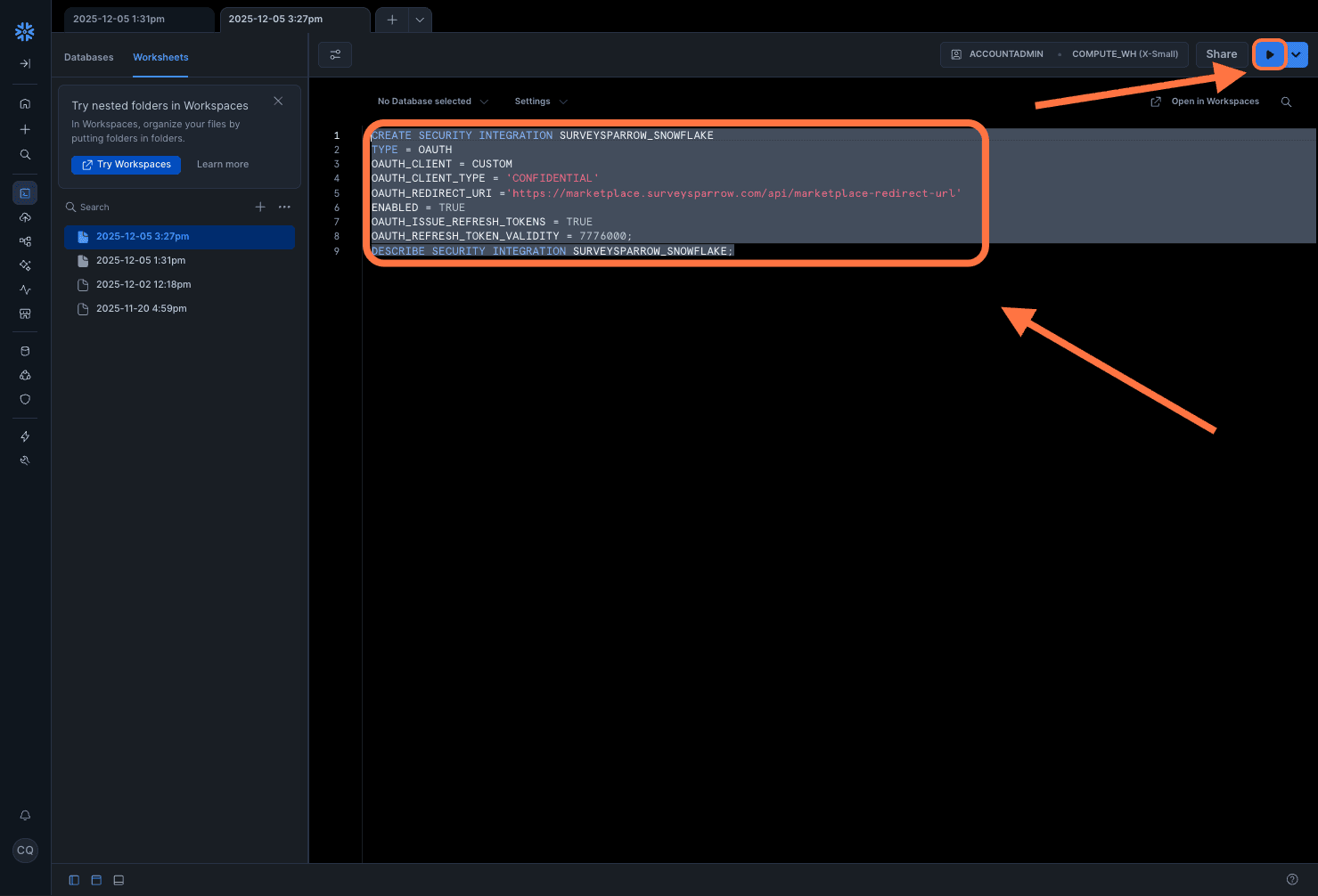Select the Worksheets tab
Image resolution: width=1318 pixels, height=896 pixels.
click(160, 57)
